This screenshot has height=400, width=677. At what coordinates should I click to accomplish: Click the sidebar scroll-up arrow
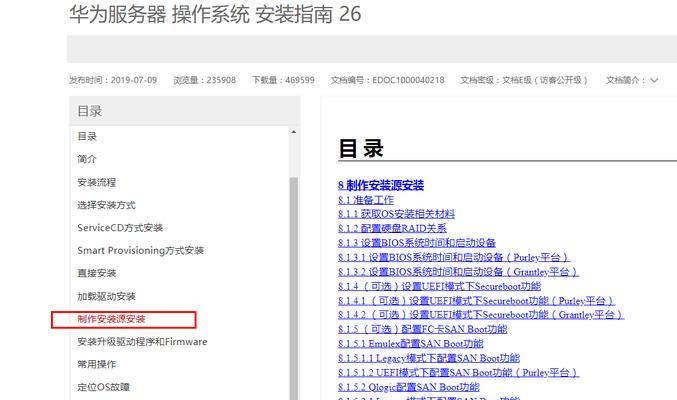(x=294, y=132)
